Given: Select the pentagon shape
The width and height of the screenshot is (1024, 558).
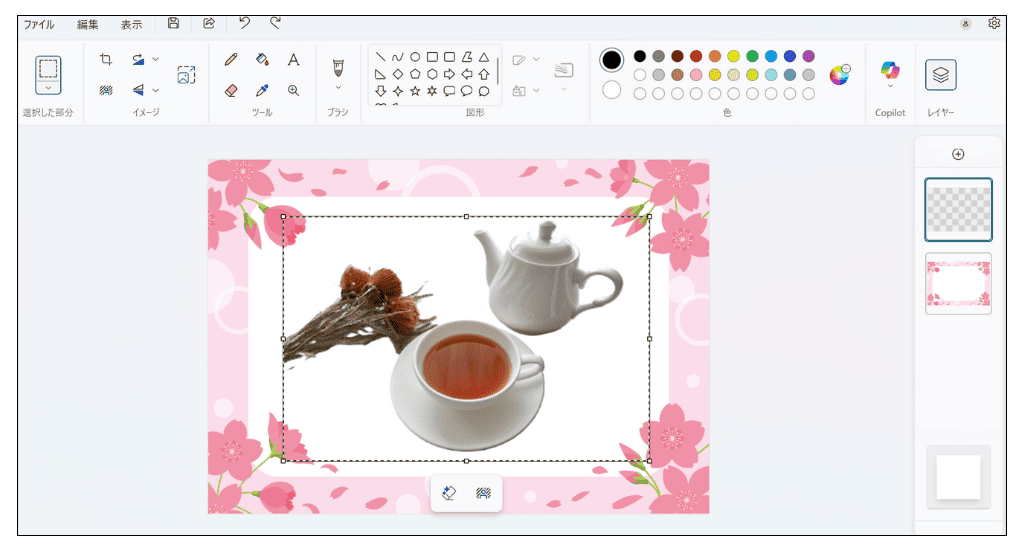Looking at the screenshot, I should click(415, 74).
